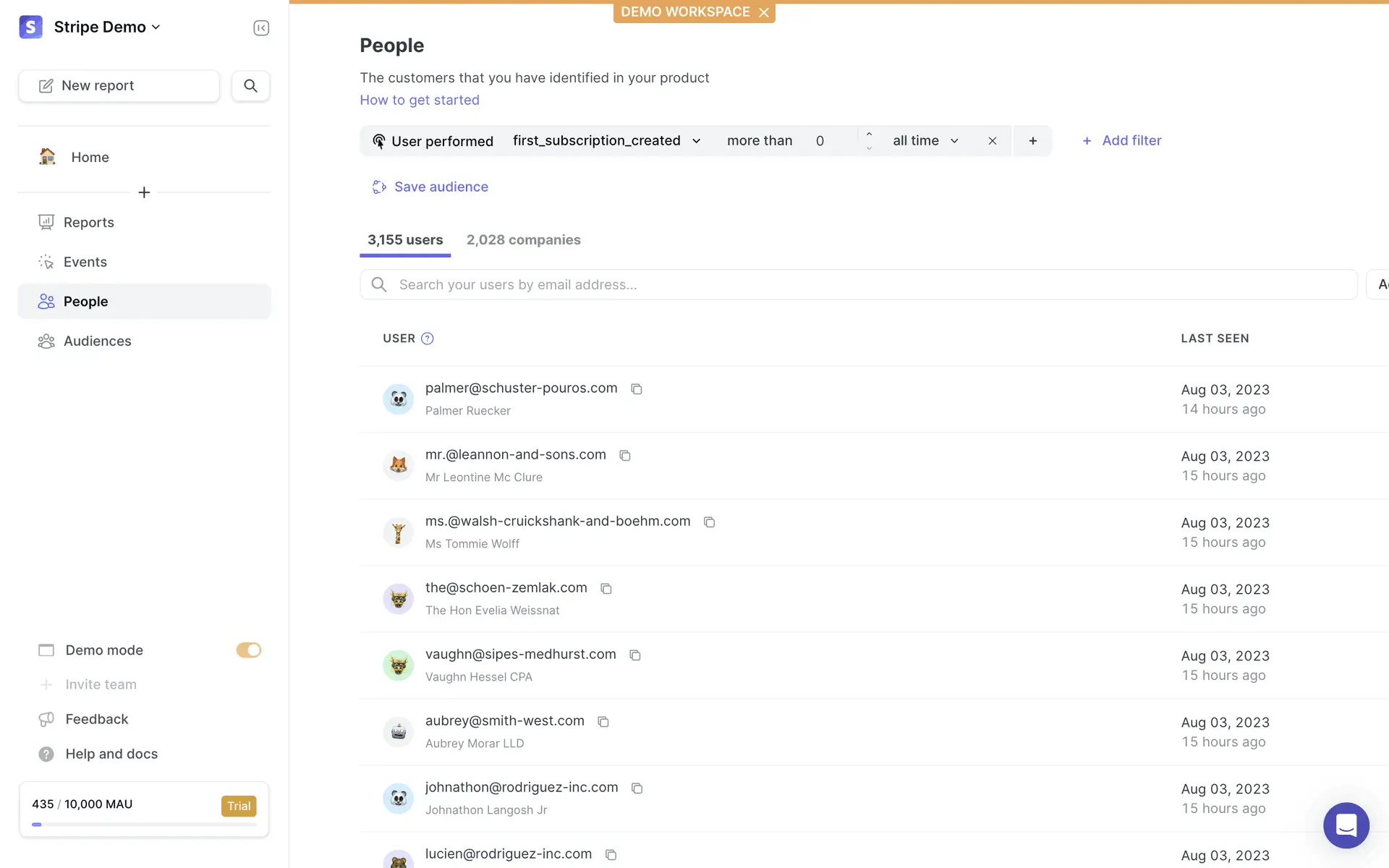Copy mr.@leannon-and-sons.com email address icon
Screen dimensions: 1389x868
pyautogui.click(x=625, y=456)
